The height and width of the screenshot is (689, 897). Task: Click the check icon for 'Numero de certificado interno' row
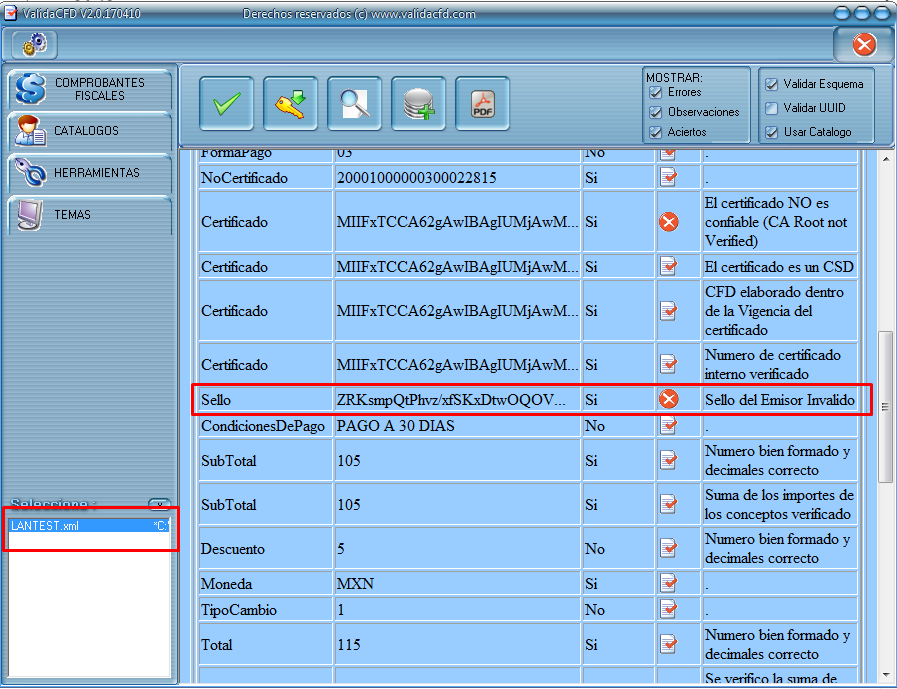coord(668,364)
